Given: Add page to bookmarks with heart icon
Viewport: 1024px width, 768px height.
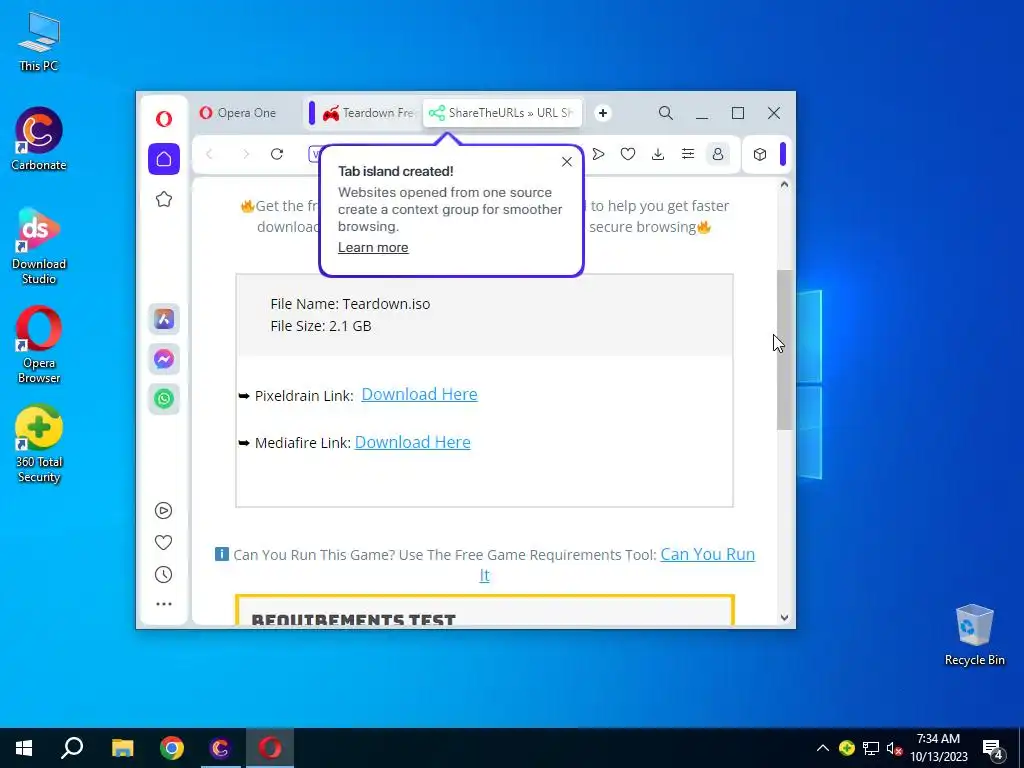Looking at the screenshot, I should tap(628, 154).
